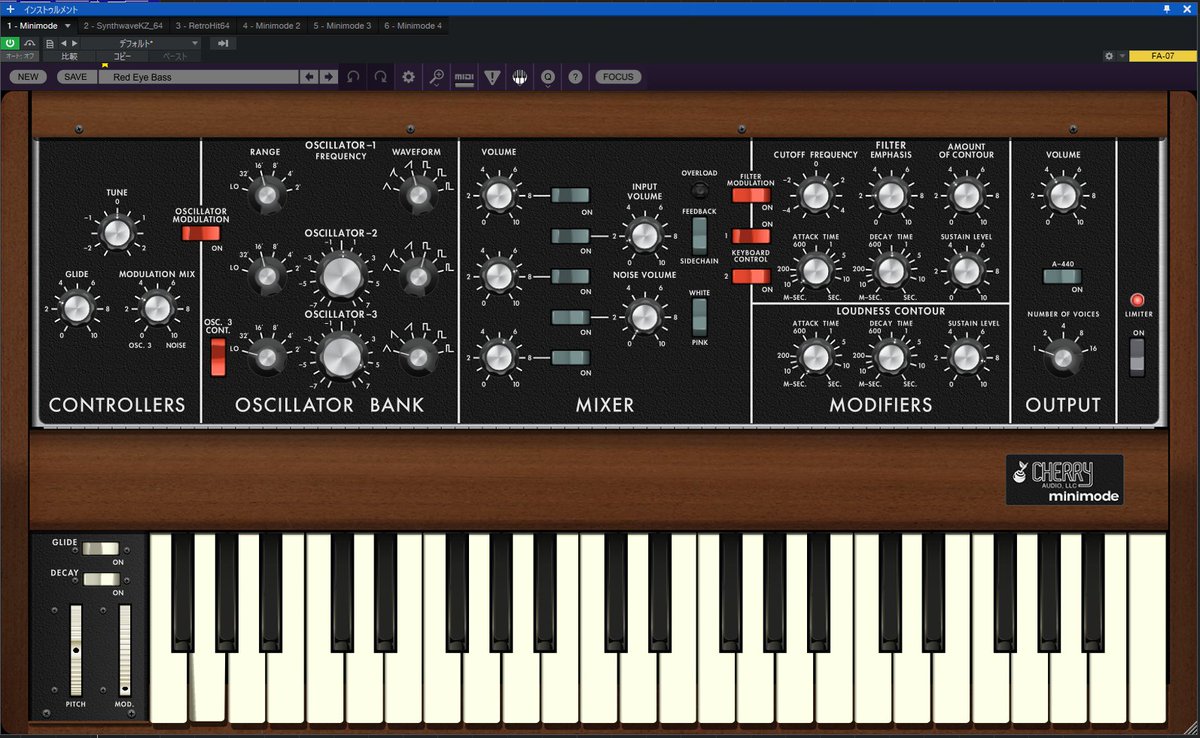Toggle the keyboard Glide ON switch
This screenshot has width=1200, height=738.
click(100, 548)
